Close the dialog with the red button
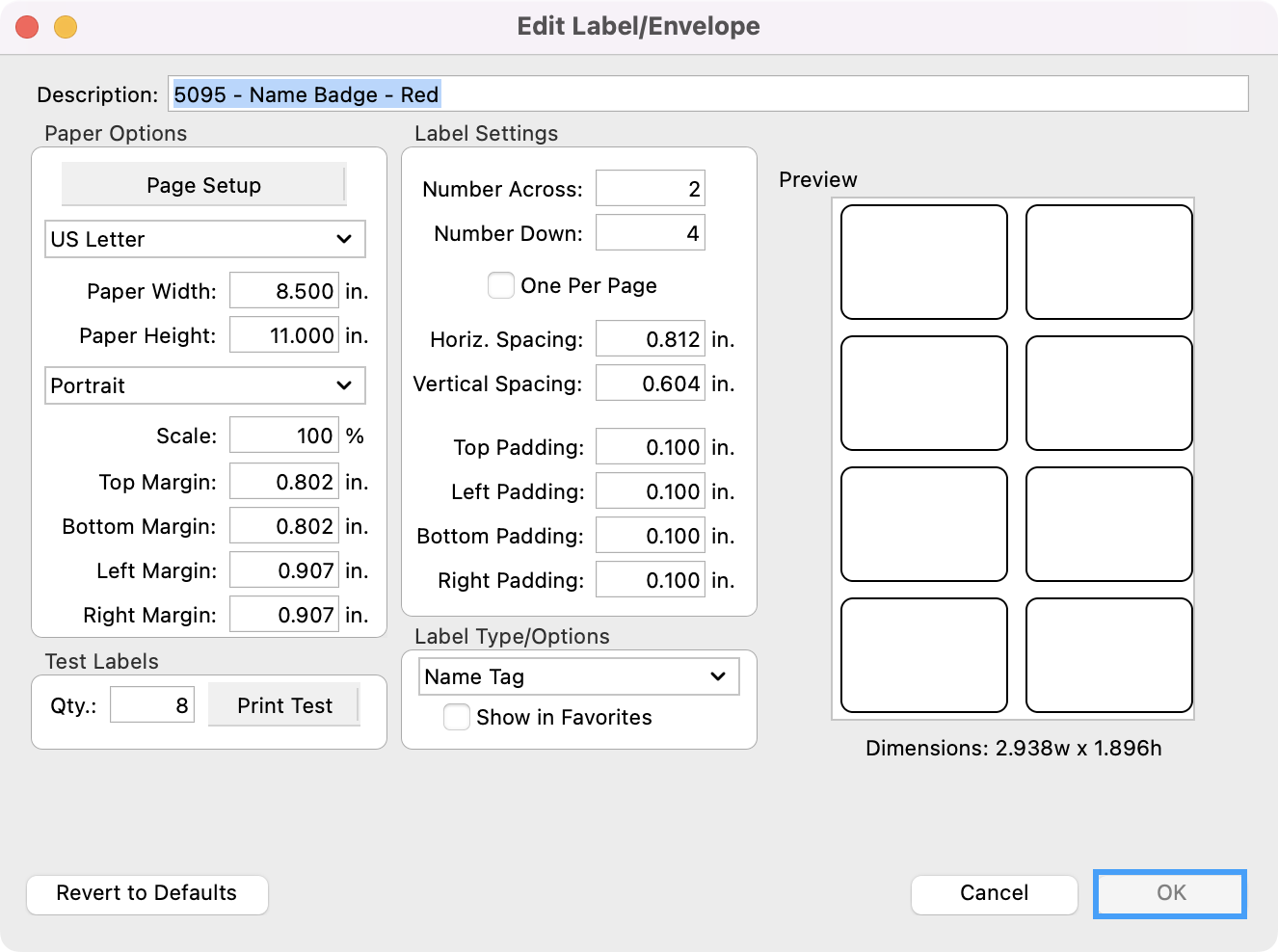Screen dimensions: 1278x952 [x=27, y=27]
